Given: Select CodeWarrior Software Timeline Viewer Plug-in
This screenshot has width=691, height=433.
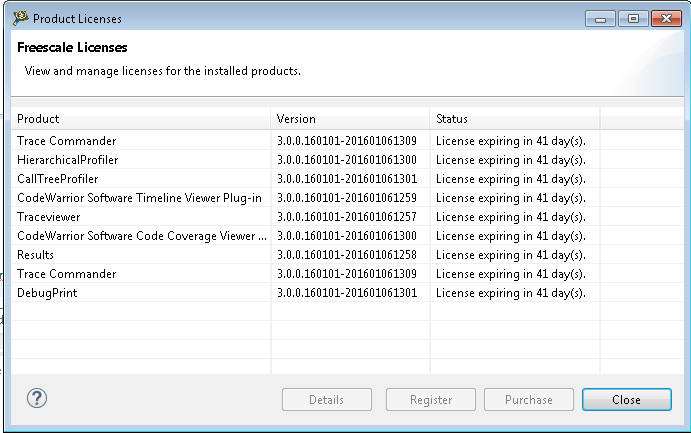Looking at the screenshot, I should click(139, 198).
